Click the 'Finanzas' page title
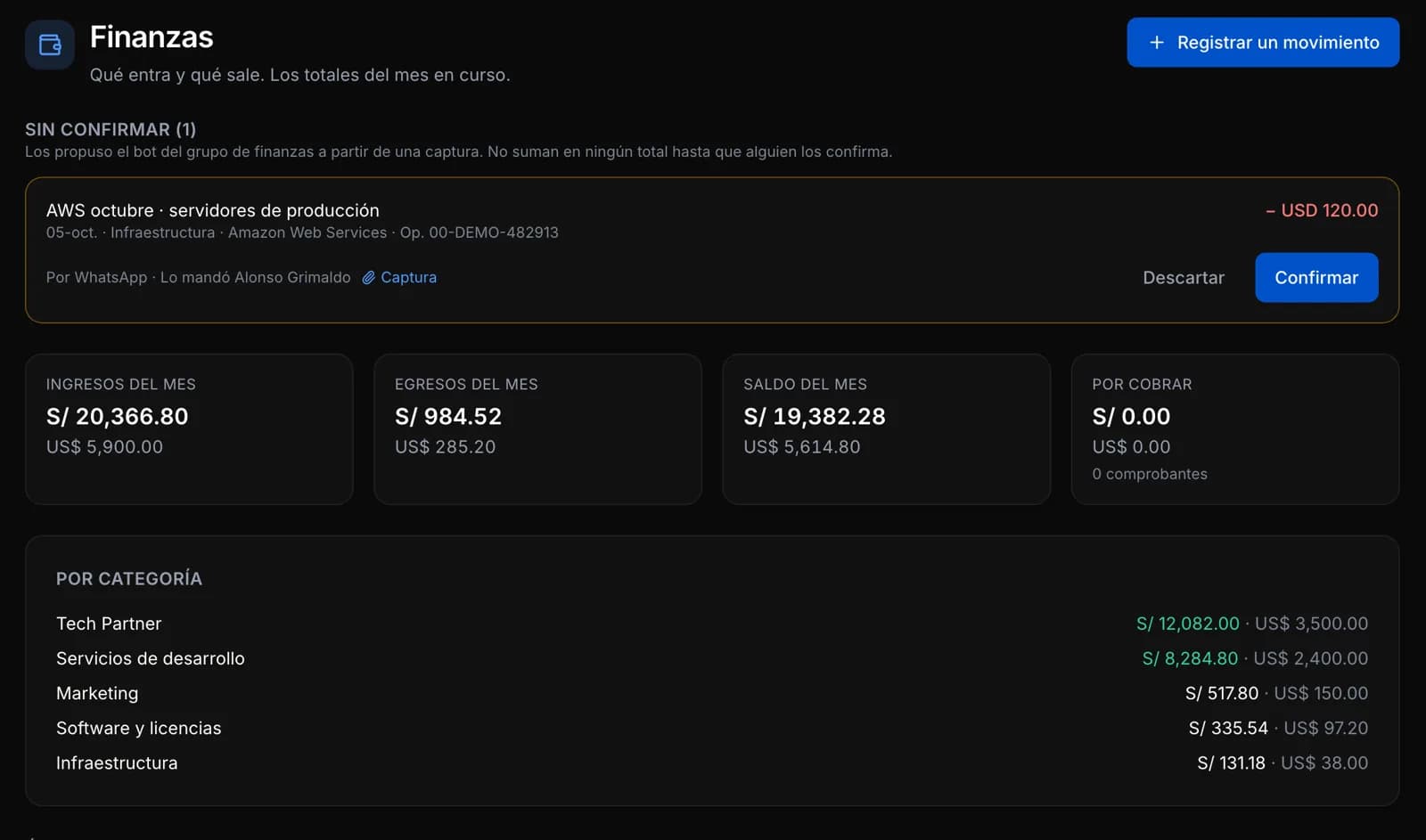The image size is (1426, 840). pyautogui.click(x=152, y=37)
